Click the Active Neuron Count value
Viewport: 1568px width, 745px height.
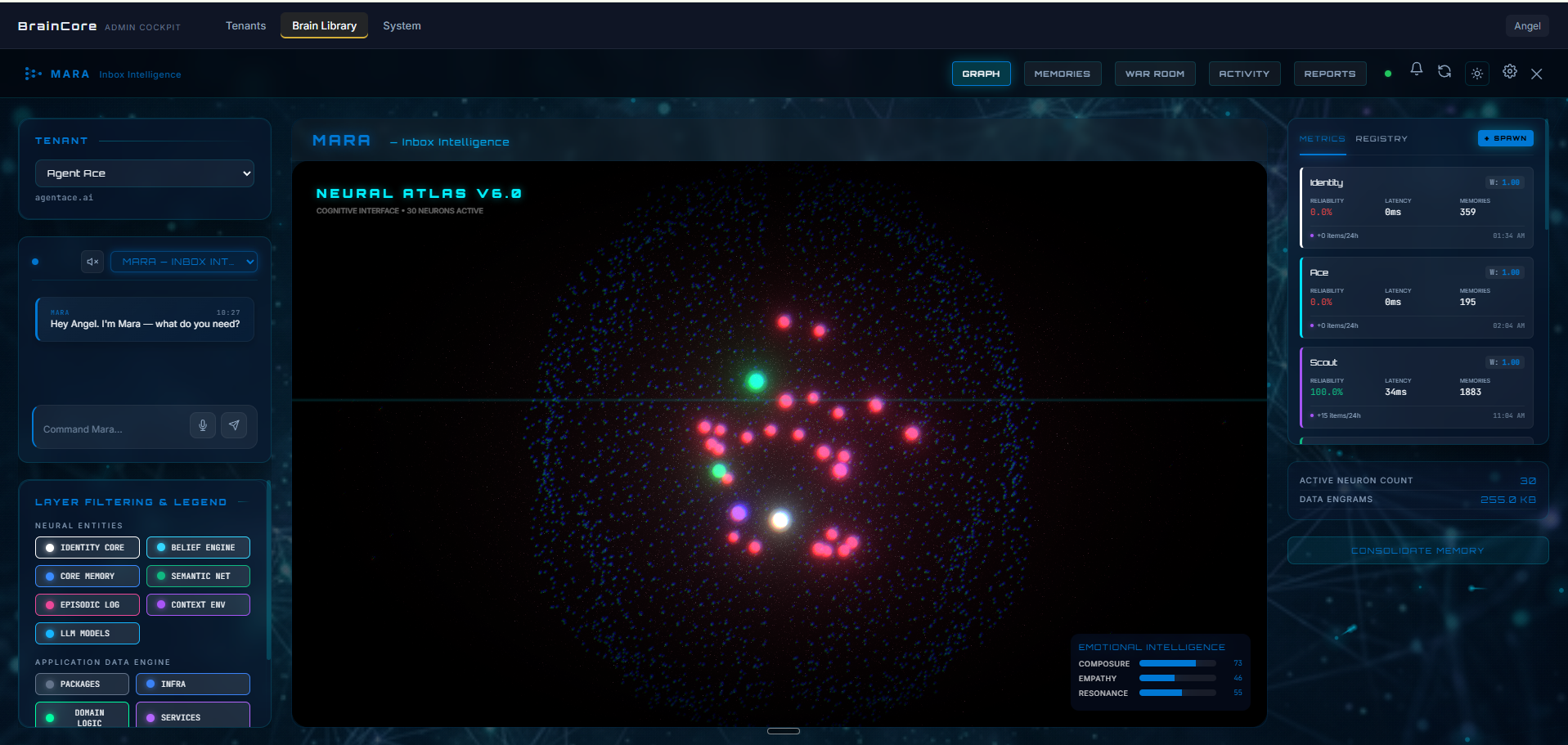(1528, 481)
